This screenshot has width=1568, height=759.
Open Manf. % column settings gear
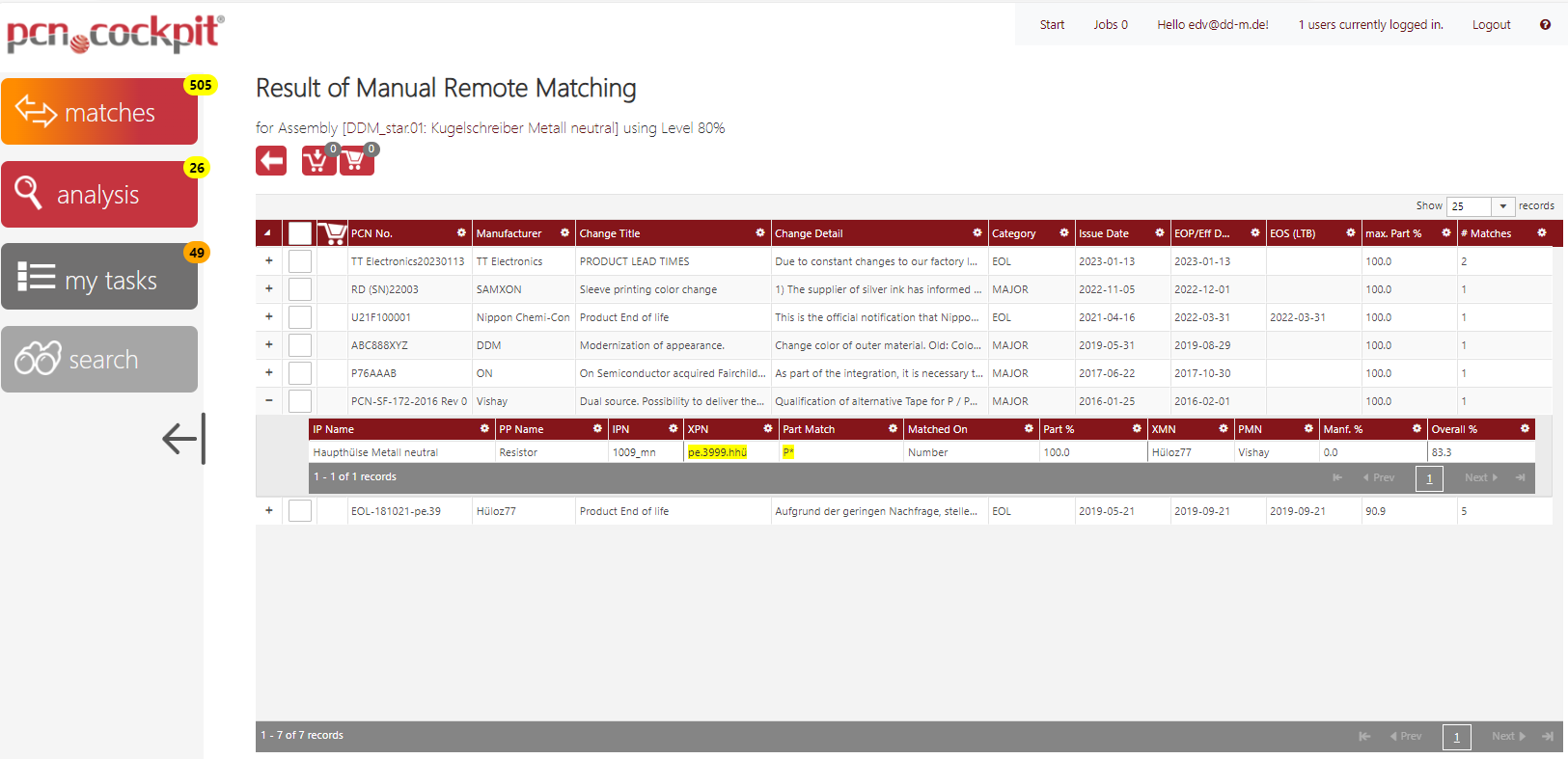(1417, 428)
